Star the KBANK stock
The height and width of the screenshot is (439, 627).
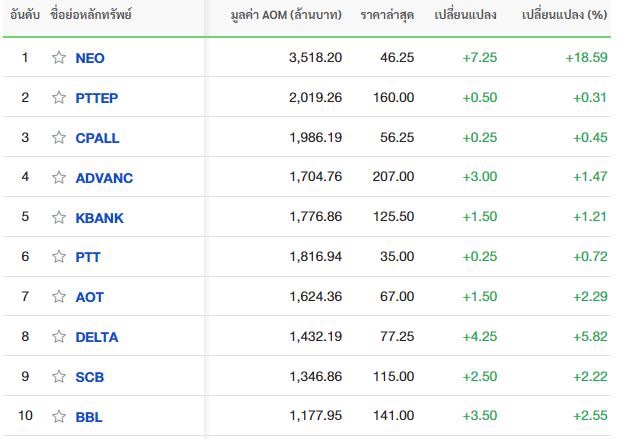tap(59, 217)
